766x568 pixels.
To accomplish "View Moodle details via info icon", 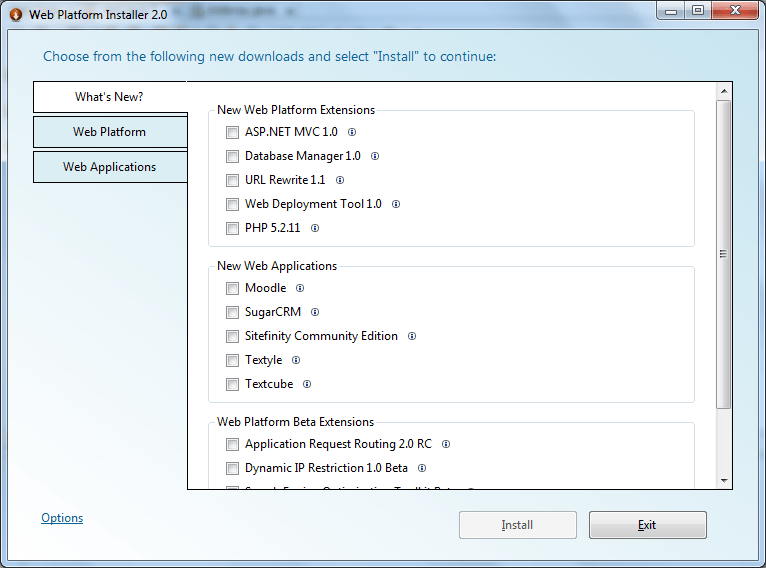I will point(300,288).
